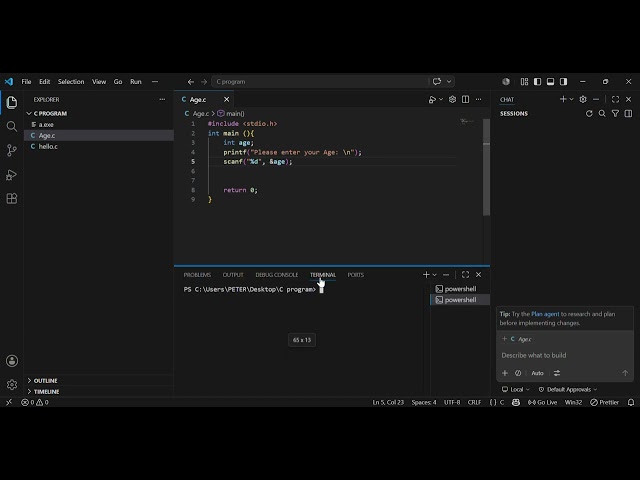Screen dimensions: 640x480
Task: Click the Plan agent link
Action: pyautogui.click(x=545, y=314)
